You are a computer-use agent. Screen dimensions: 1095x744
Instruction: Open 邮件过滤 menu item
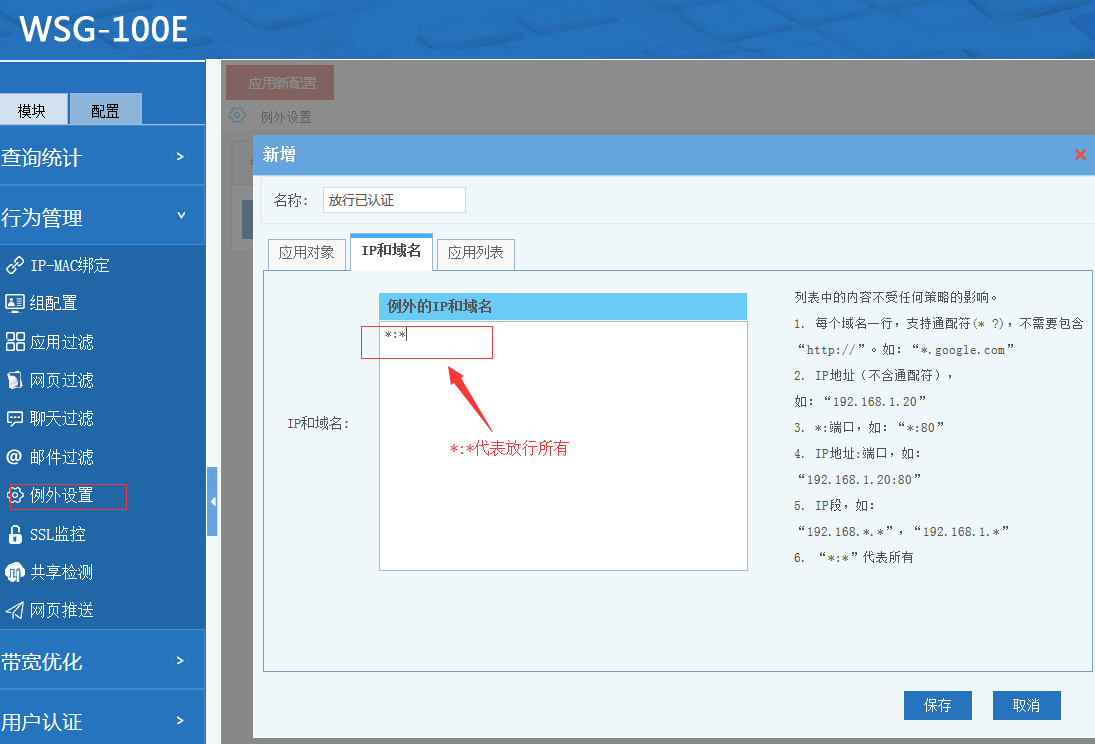[61, 457]
